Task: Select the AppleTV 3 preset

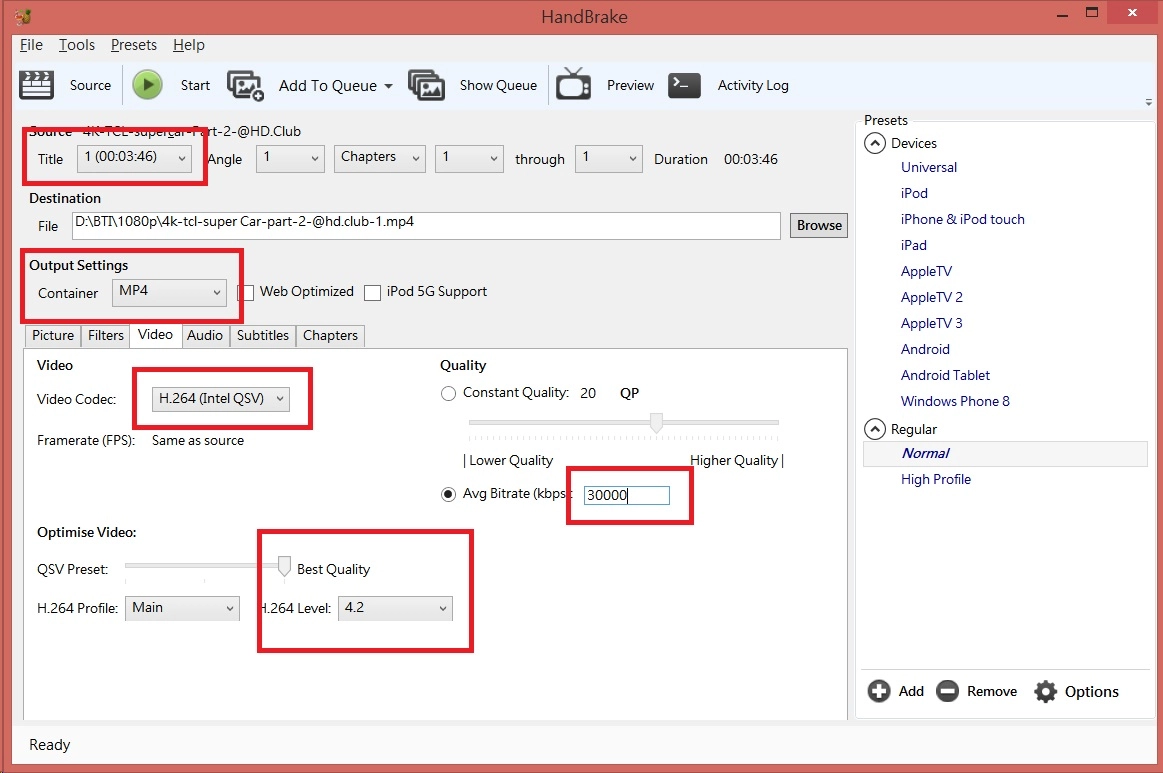Action: tap(932, 323)
